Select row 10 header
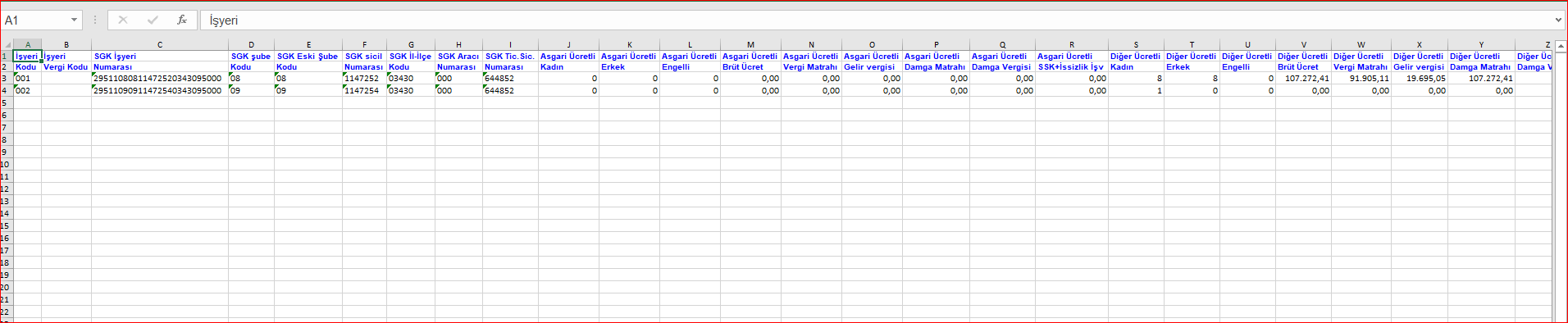The image size is (1568, 323). [x=7, y=165]
